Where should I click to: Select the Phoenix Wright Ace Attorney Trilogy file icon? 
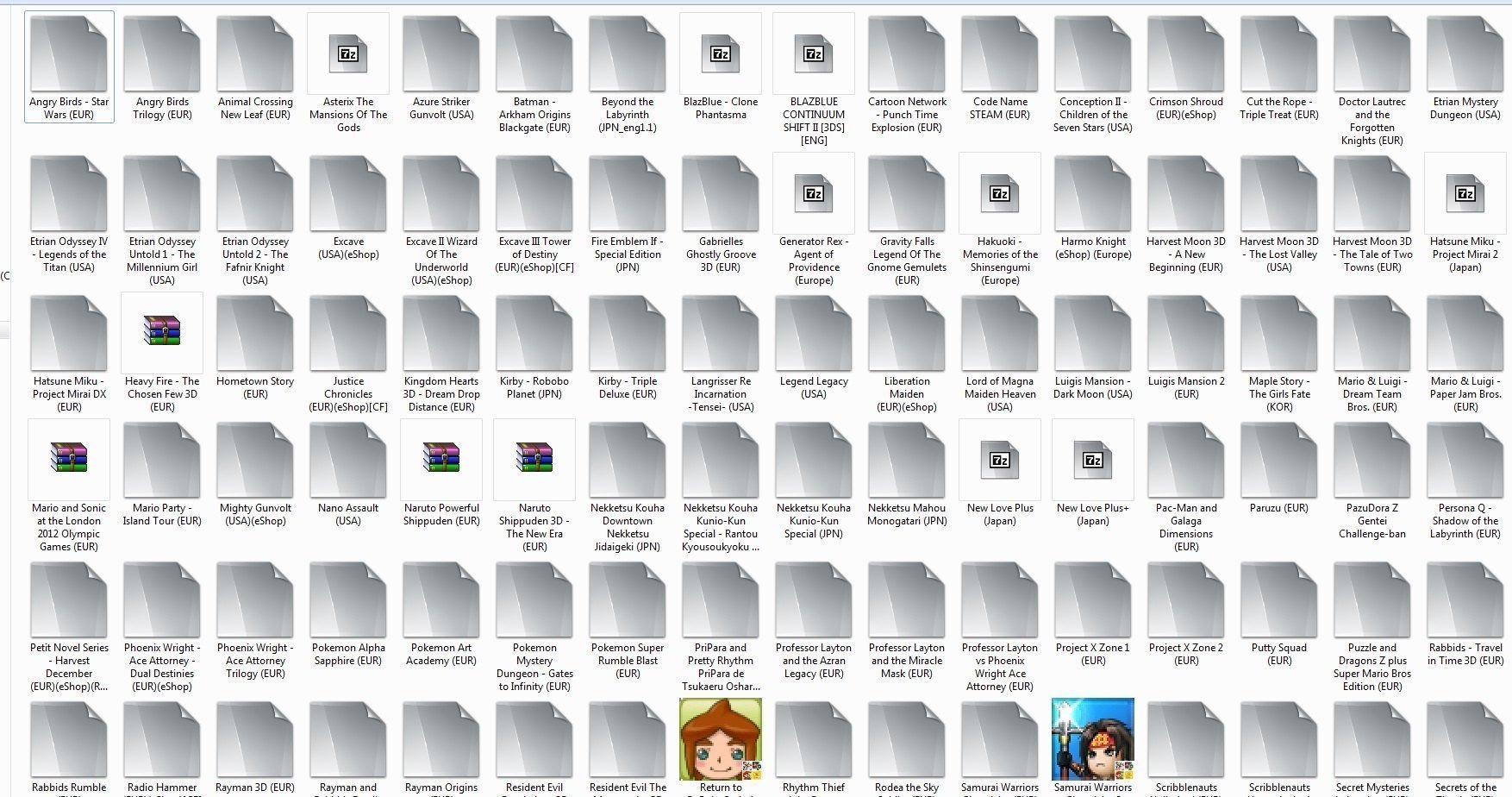click(x=255, y=599)
